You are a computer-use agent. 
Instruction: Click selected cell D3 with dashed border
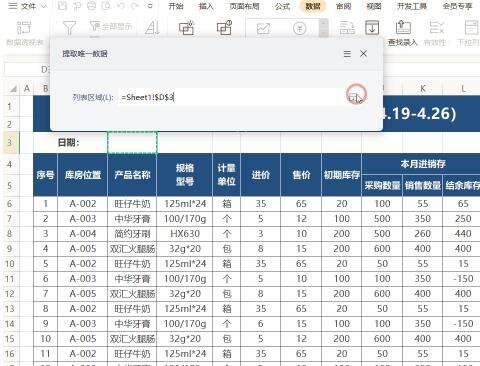(132, 143)
